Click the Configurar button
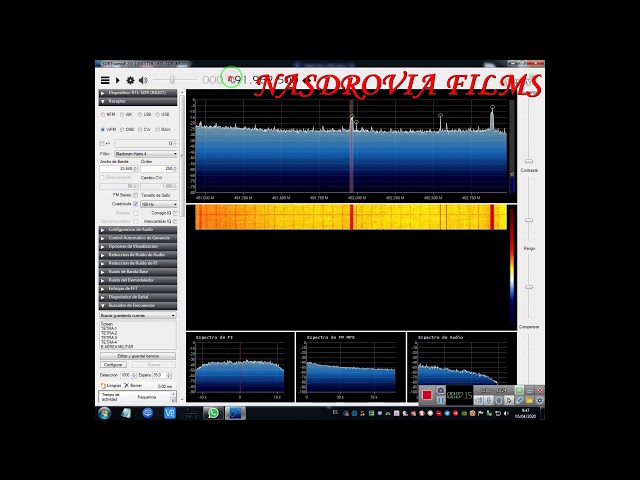The height and width of the screenshot is (480, 640). pyautogui.click(x=113, y=364)
